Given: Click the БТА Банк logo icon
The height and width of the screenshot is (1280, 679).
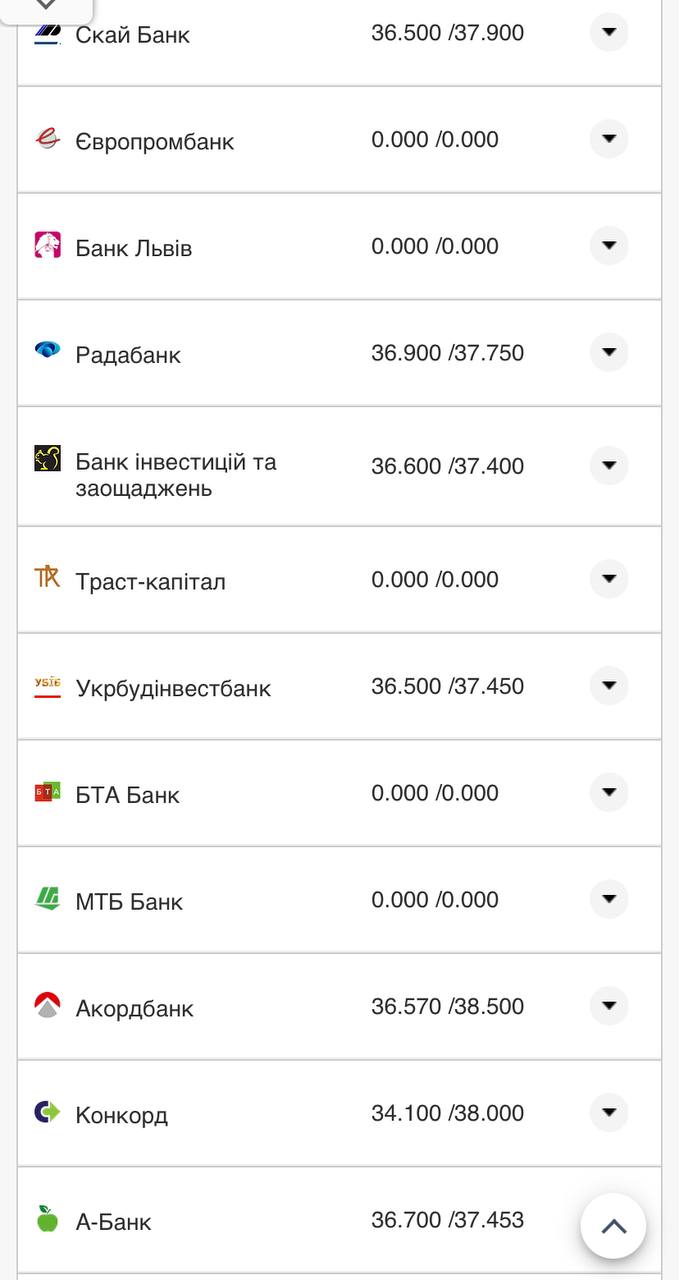Looking at the screenshot, I should point(47,793).
